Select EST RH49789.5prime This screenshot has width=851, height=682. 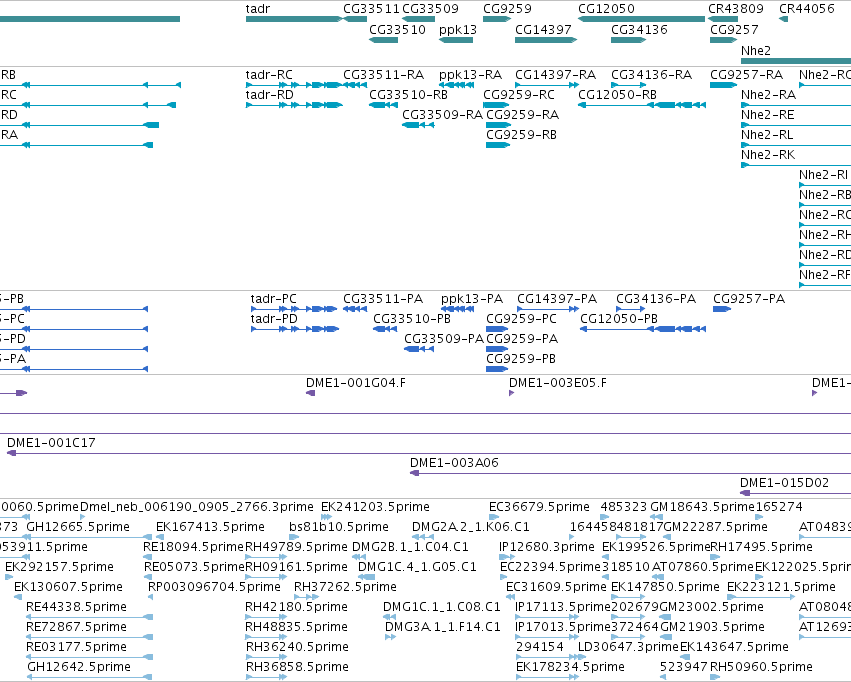pyautogui.click(x=266, y=558)
